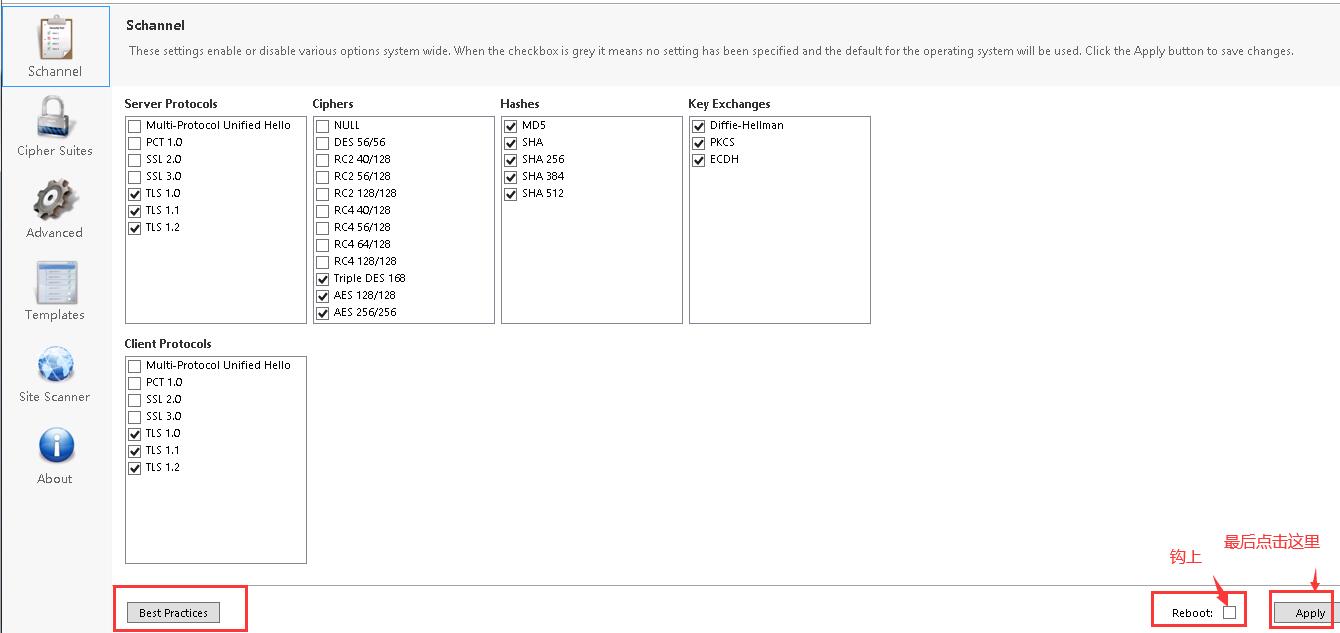Enable SSL 2.0 under Server Protocols

click(x=134, y=160)
